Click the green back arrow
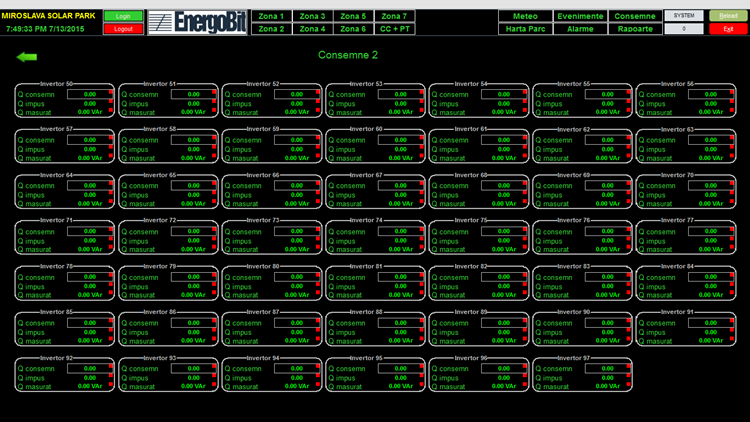This screenshot has height=422, width=750. (27, 57)
